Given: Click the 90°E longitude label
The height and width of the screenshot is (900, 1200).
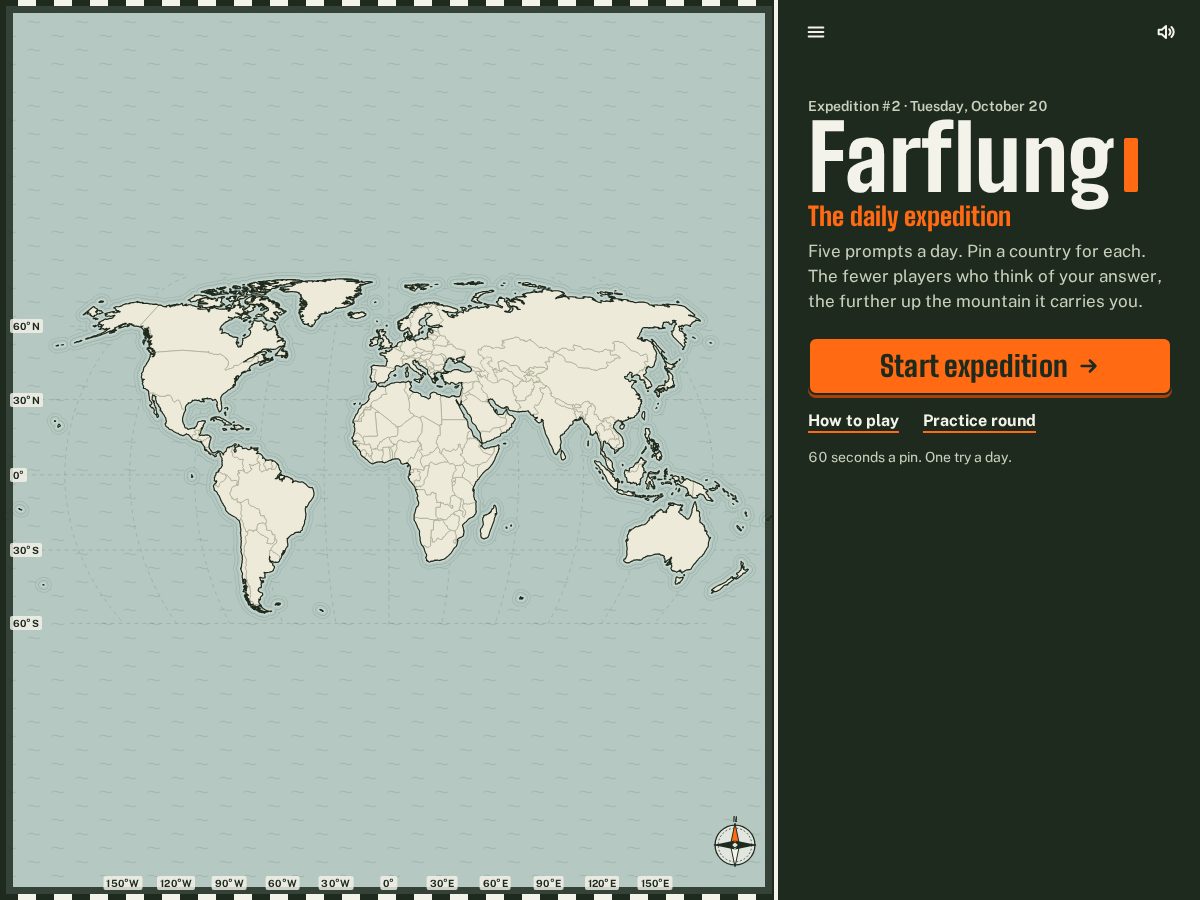Looking at the screenshot, I should click(x=548, y=883).
